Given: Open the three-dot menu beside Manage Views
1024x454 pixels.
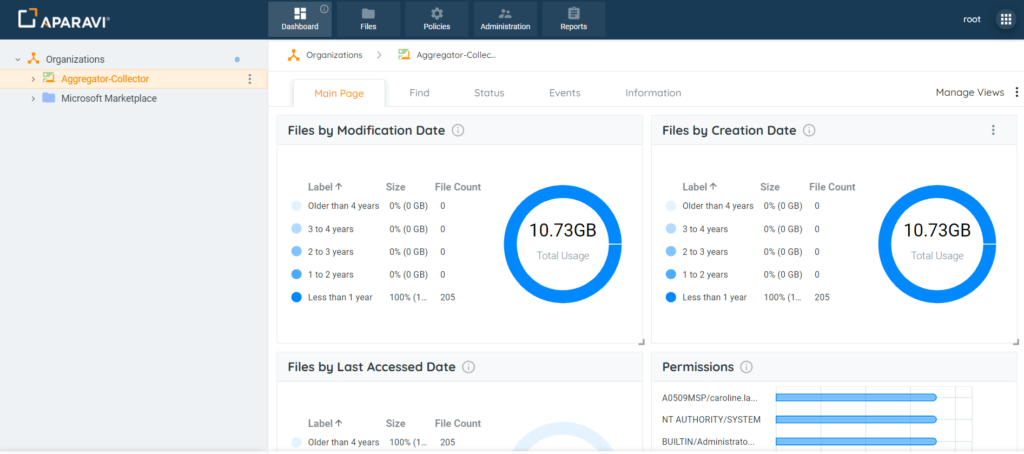Looking at the screenshot, I should pyautogui.click(x=1016, y=93).
